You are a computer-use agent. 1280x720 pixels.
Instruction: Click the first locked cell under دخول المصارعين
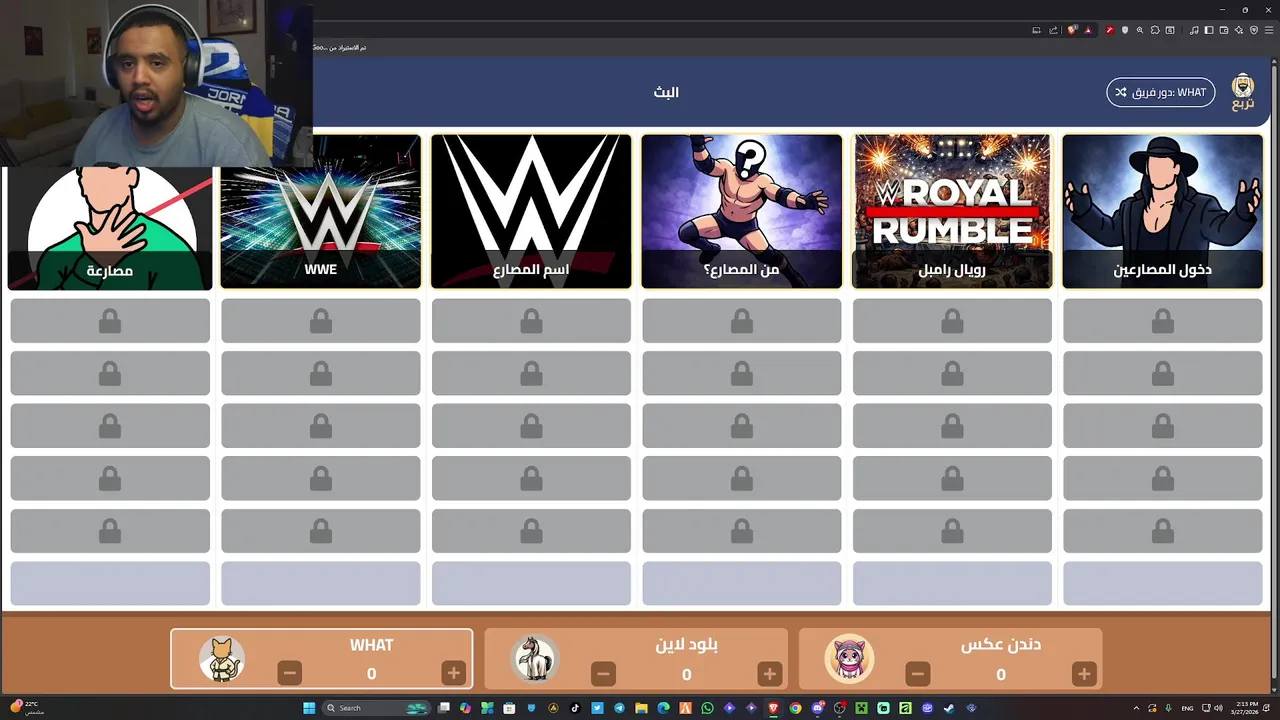tap(1162, 321)
